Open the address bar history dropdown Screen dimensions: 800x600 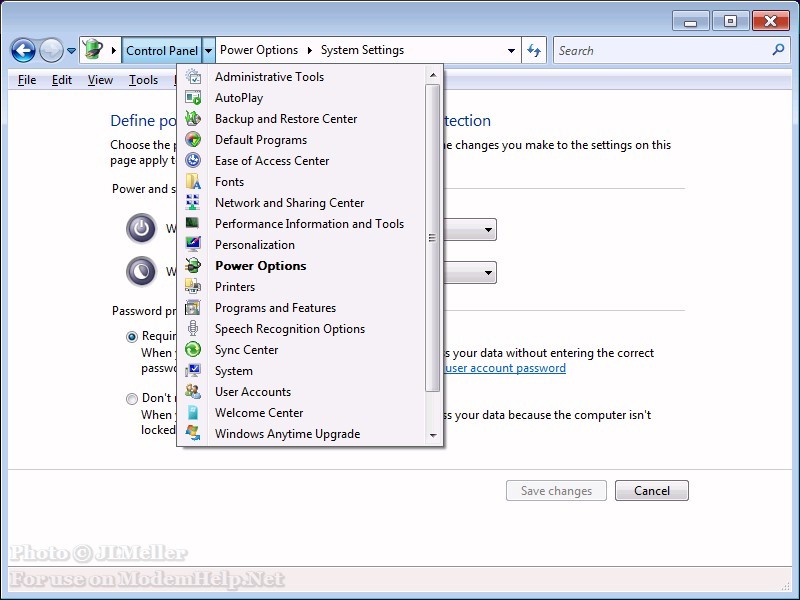click(x=511, y=50)
